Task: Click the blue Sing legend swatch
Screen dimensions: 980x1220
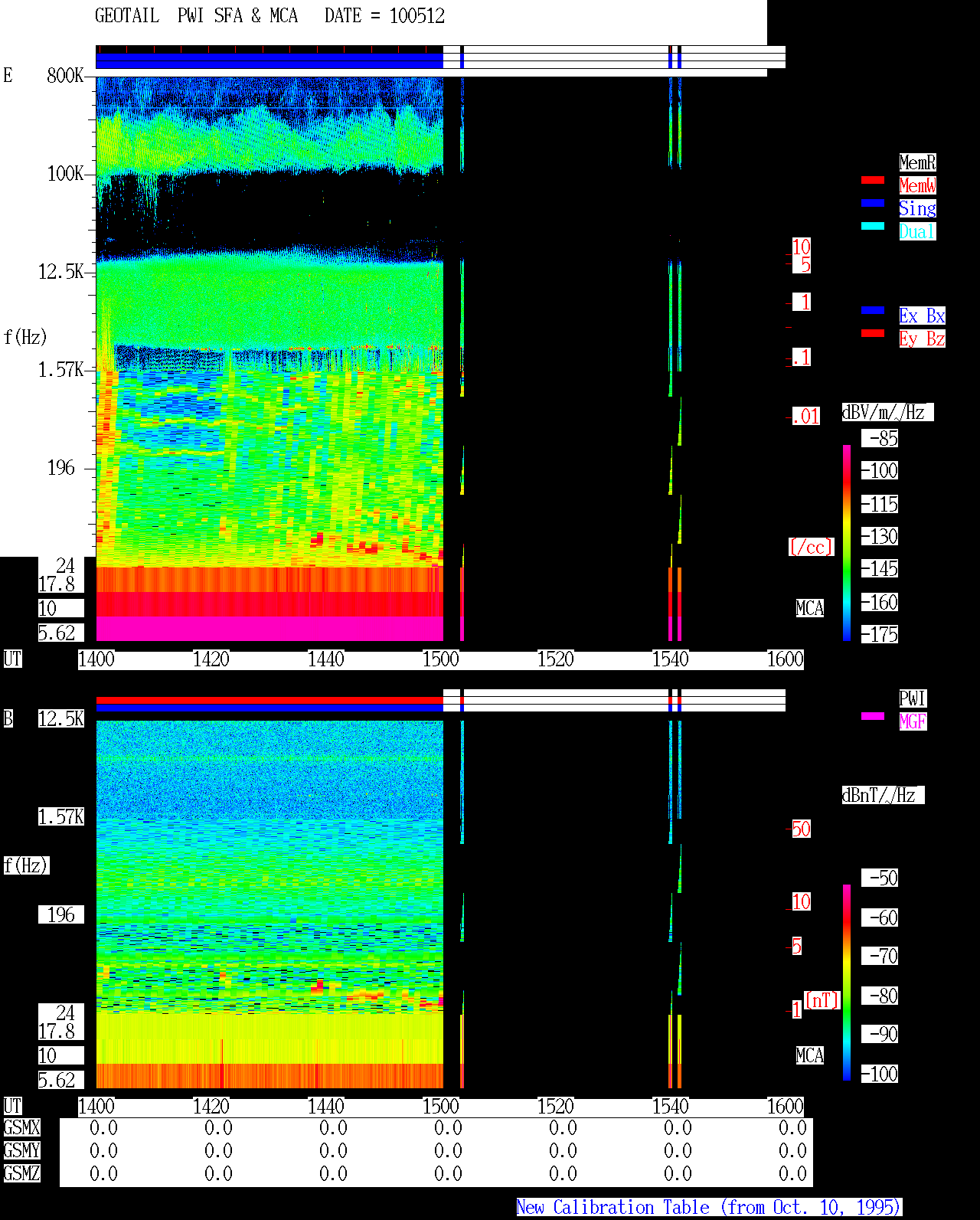Action: coord(873,203)
